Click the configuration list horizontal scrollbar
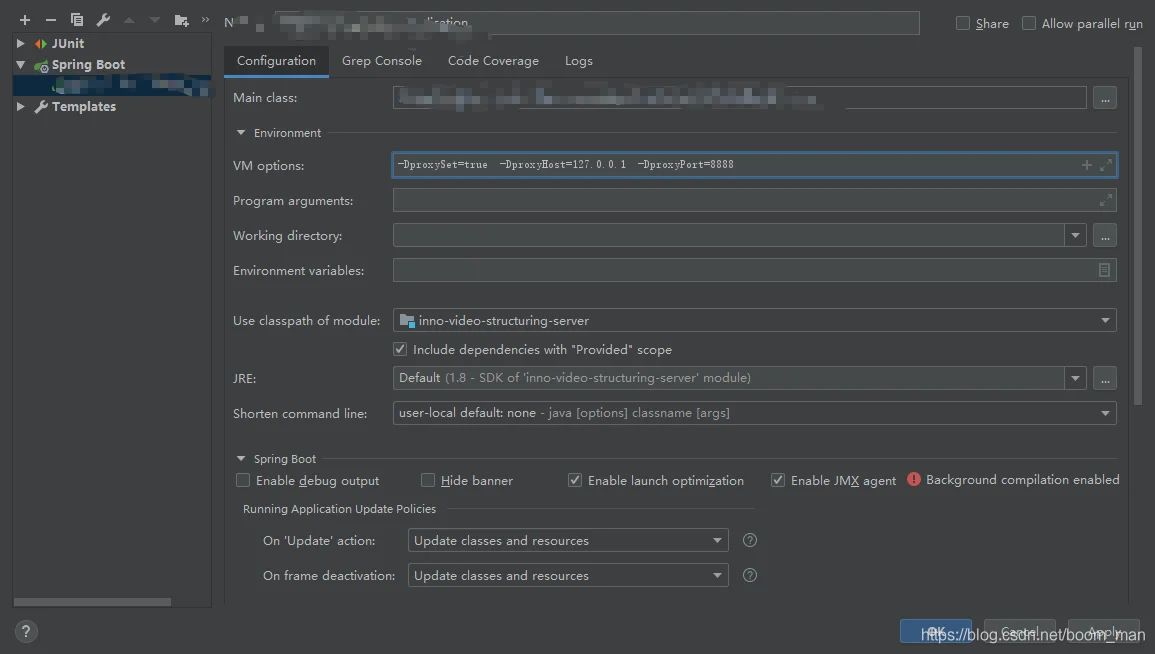This screenshot has height=654, width=1155. 92,602
